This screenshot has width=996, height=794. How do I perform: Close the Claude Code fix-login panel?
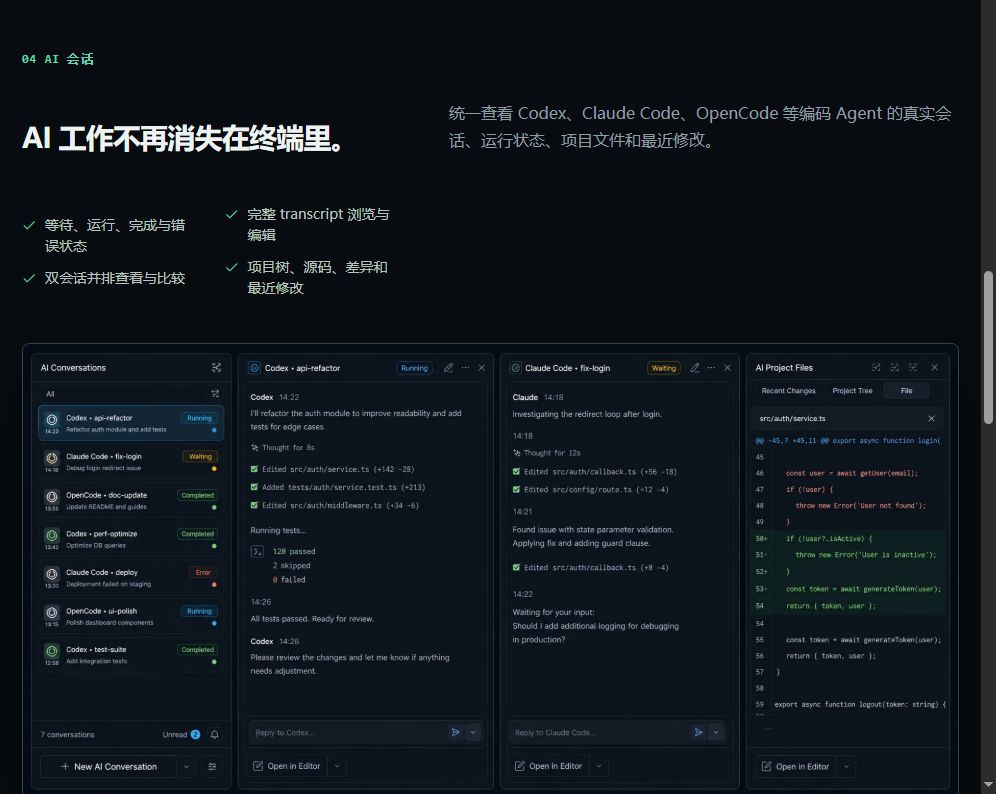tap(727, 368)
